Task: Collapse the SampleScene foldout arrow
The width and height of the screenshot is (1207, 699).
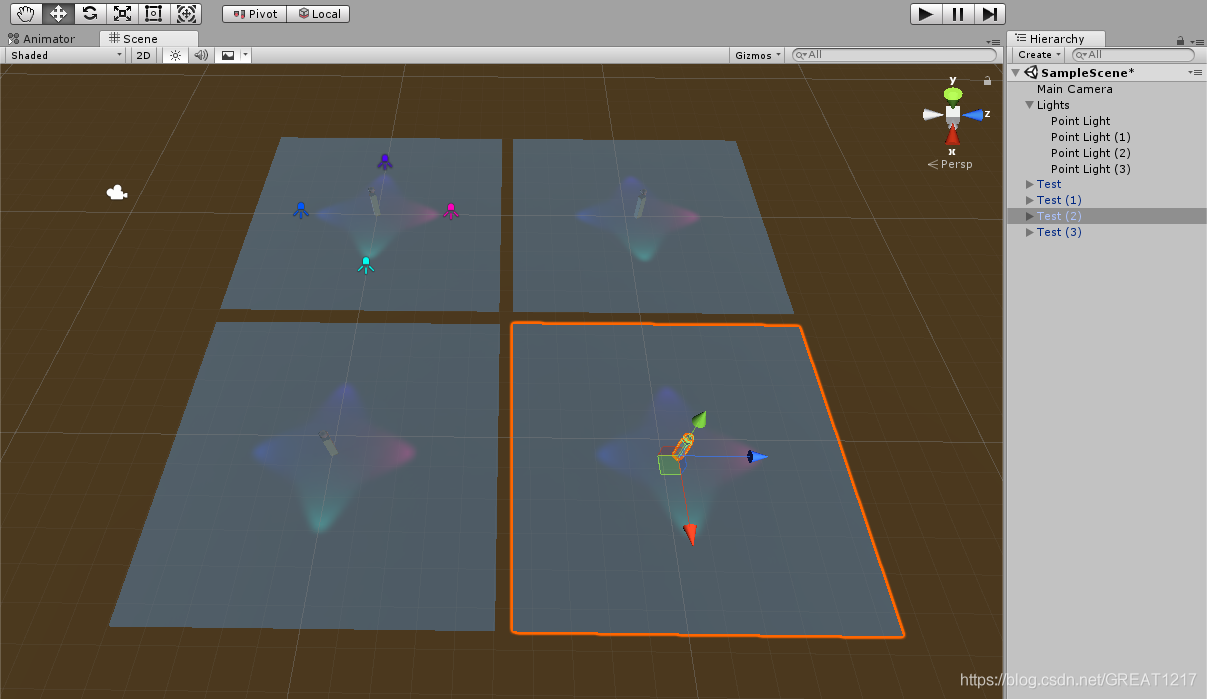Action: [1016, 73]
